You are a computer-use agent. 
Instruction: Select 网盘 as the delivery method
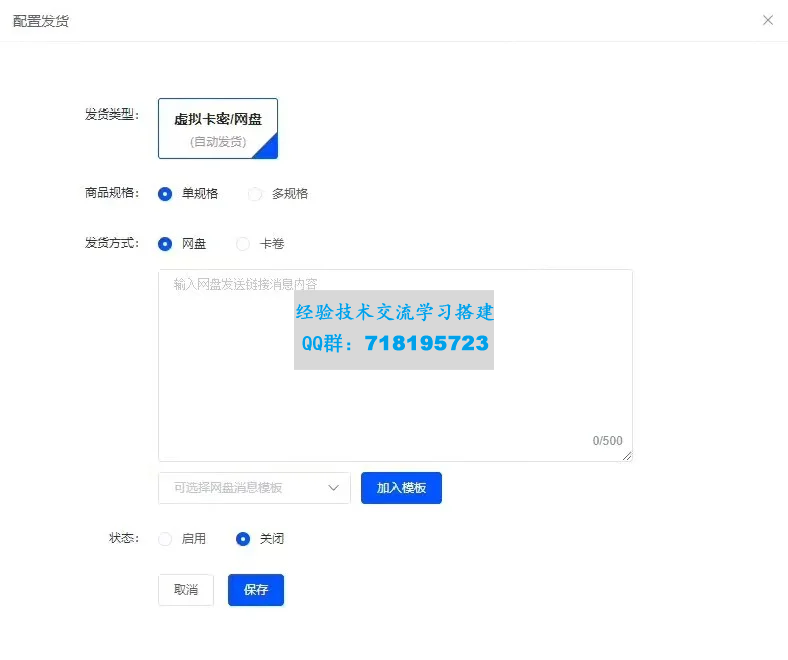pyautogui.click(x=165, y=243)
